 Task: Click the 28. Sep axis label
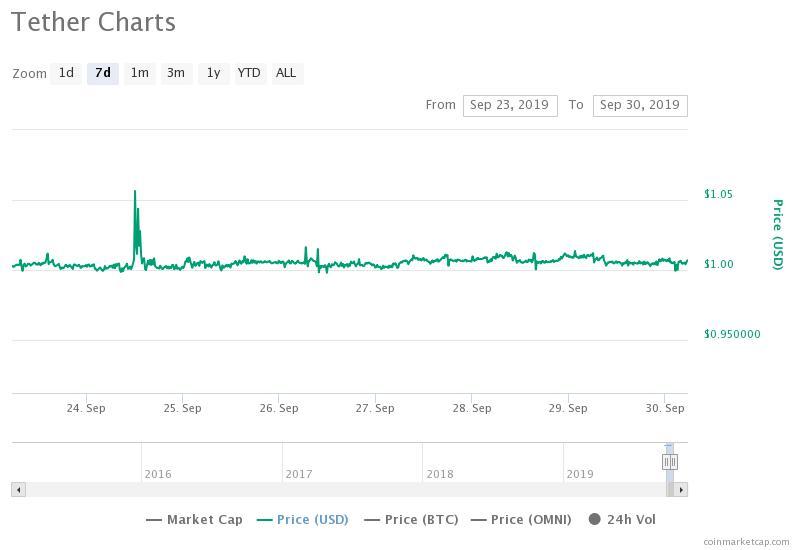tap(471, 408)
